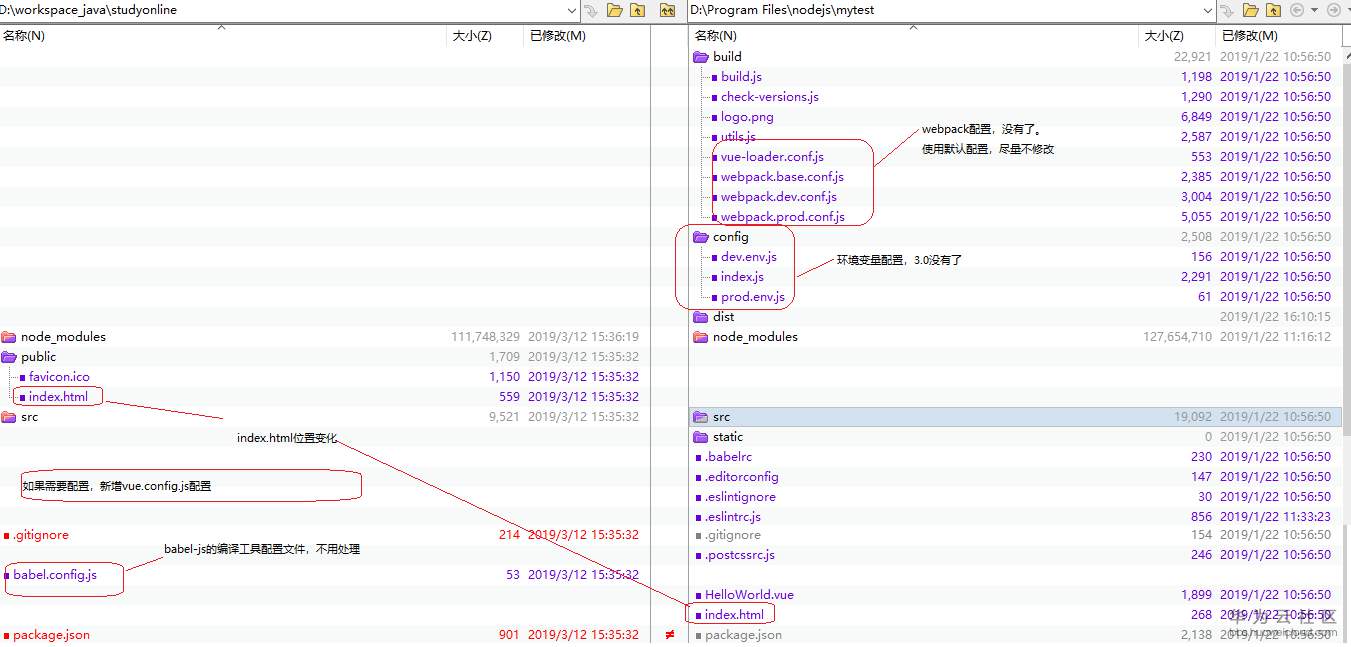Select vue-loader.conf.js file
Viewport: 1351px width, 647px height.
[x=772, y=157]
